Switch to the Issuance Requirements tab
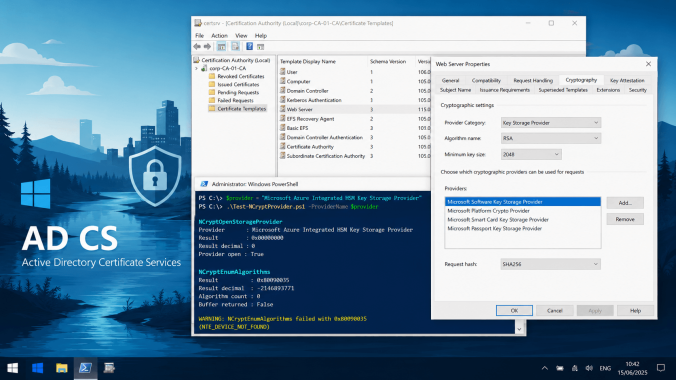The height and width of the screenshot is (380, 676). 504,90
